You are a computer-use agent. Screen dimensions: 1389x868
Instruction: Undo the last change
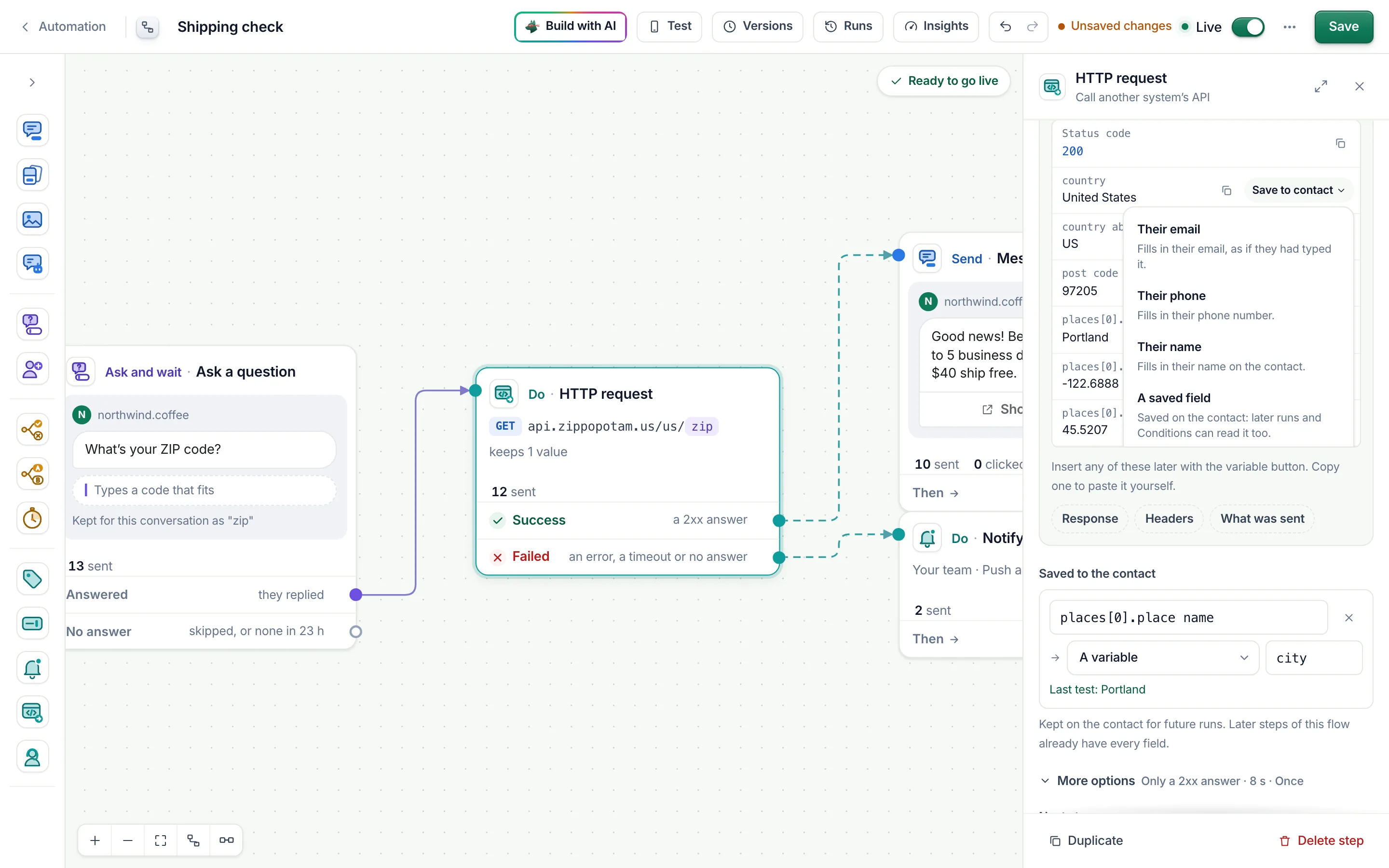pyautogui.click(x=1005, y=27)
